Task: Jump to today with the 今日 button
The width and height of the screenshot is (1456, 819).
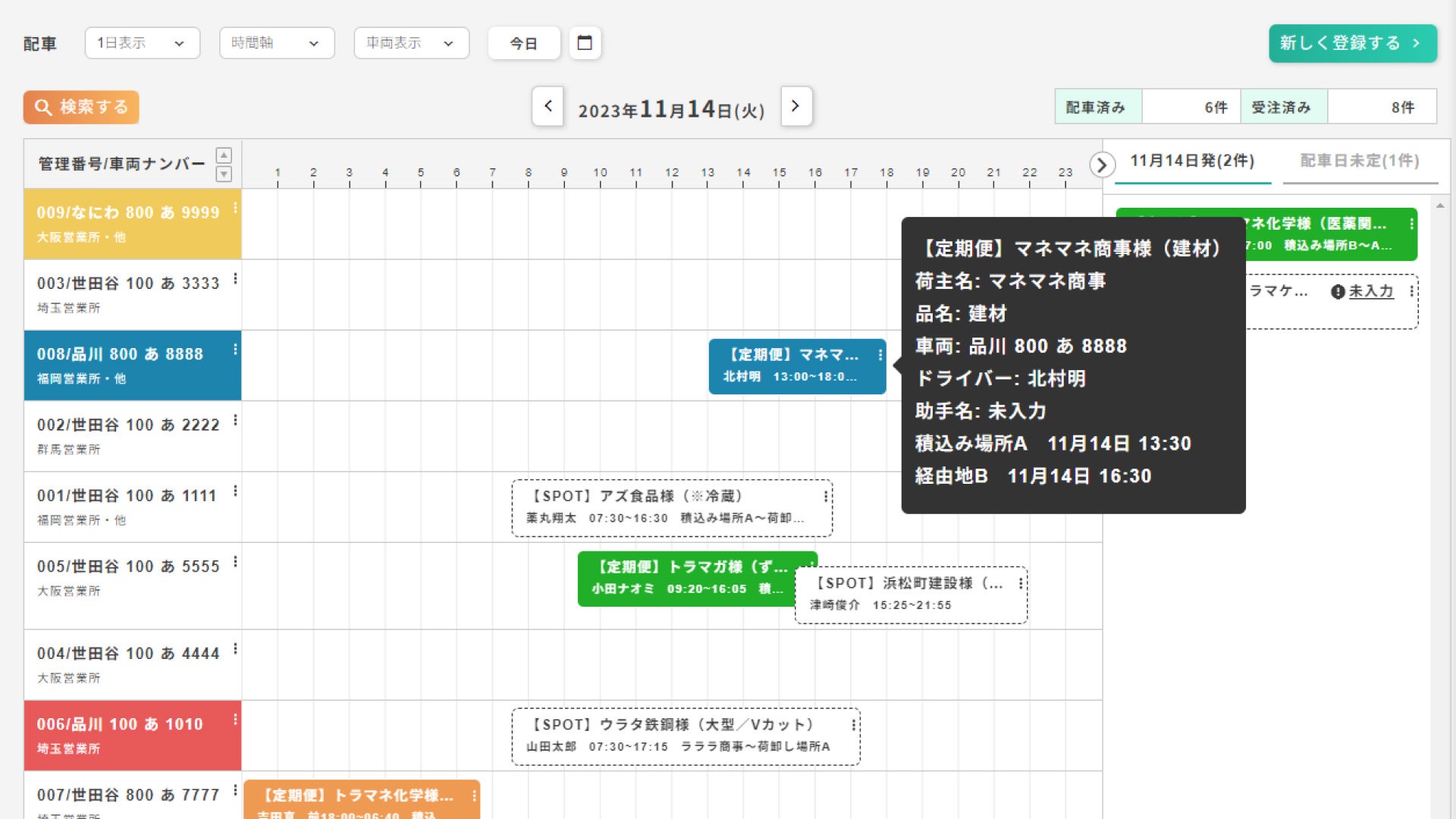Action: [x=524, y=43]
